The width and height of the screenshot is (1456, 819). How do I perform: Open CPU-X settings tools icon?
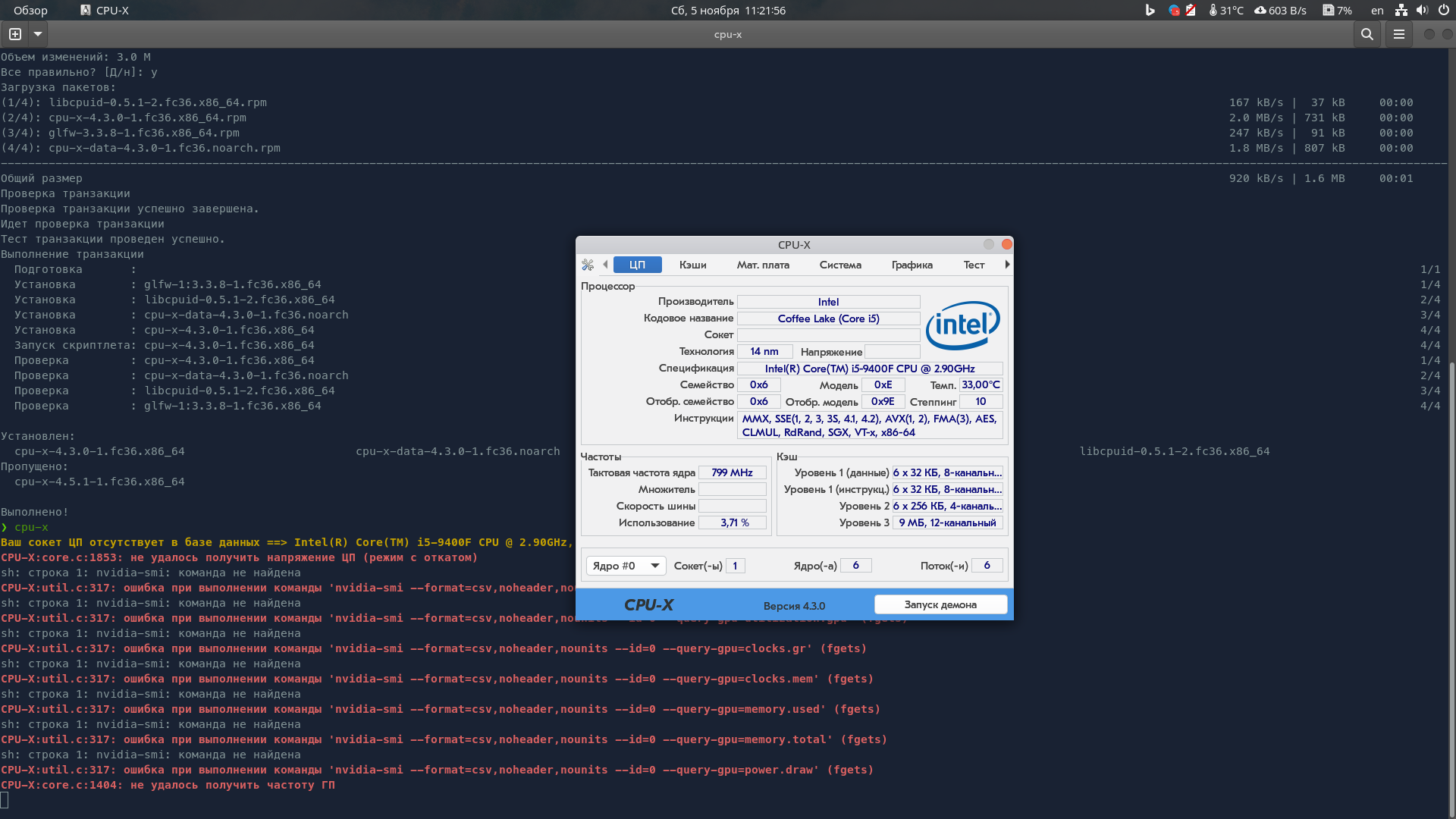(588, 265)
